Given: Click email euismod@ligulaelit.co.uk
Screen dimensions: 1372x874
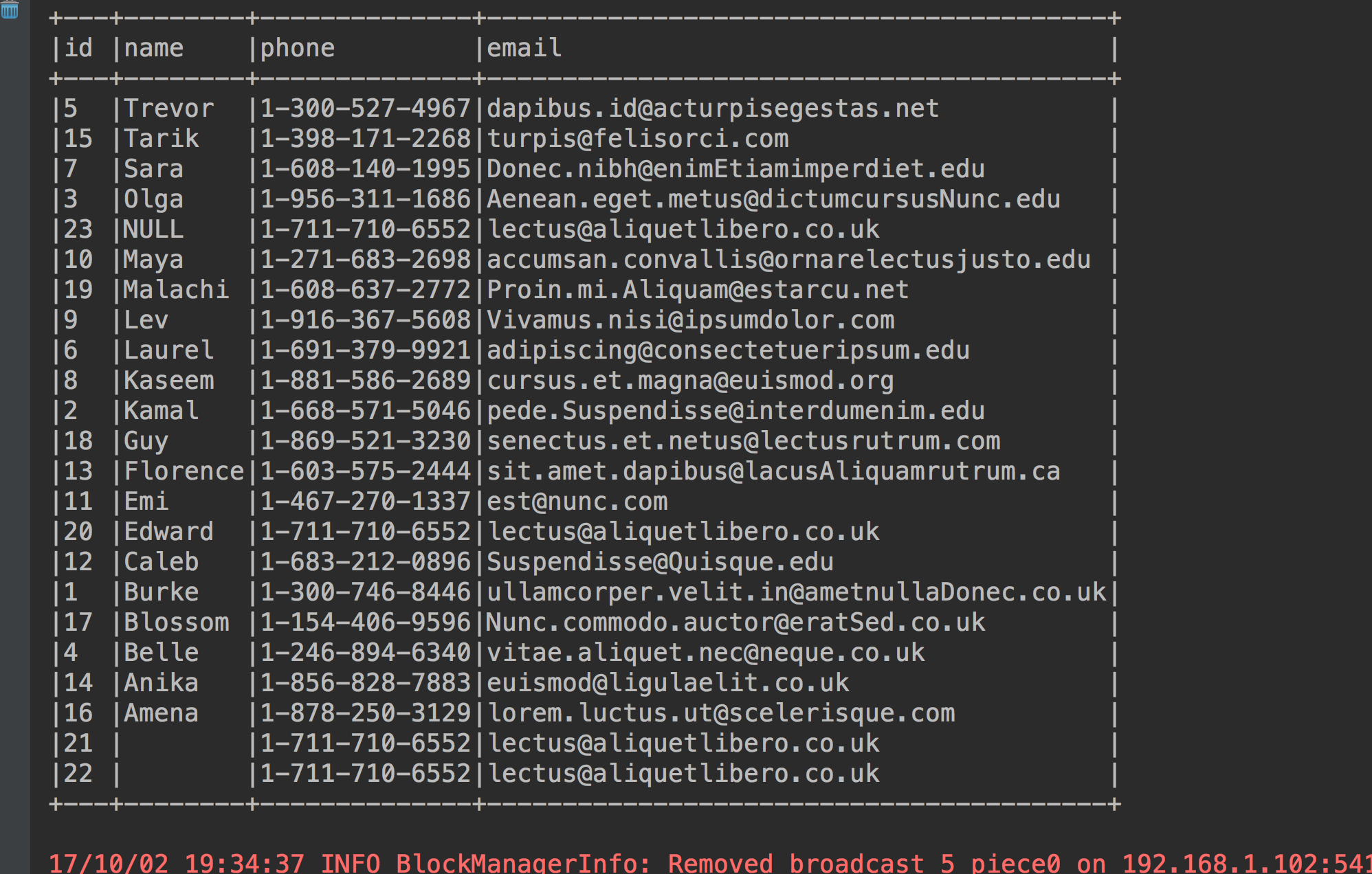Looking at the screenshot, I should 667,683.
